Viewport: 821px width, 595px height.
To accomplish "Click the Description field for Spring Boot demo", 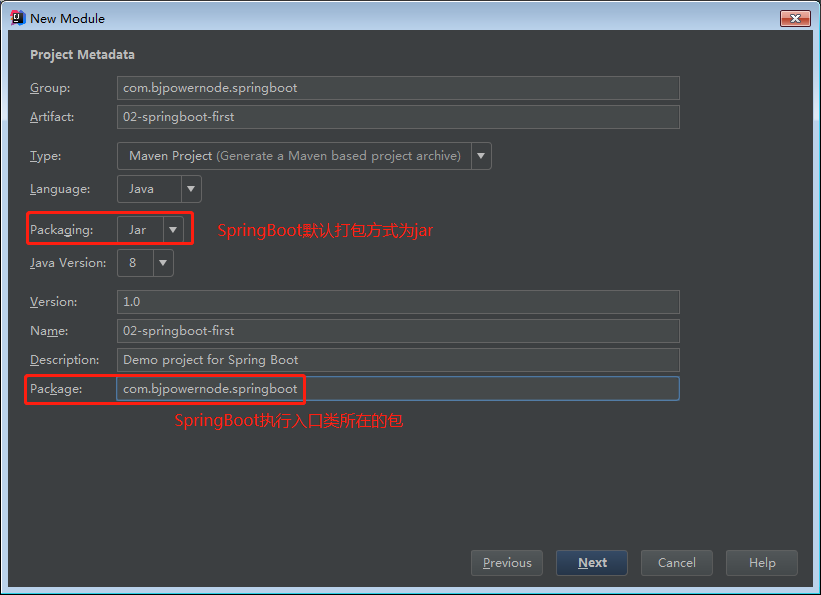I will 398,360.
